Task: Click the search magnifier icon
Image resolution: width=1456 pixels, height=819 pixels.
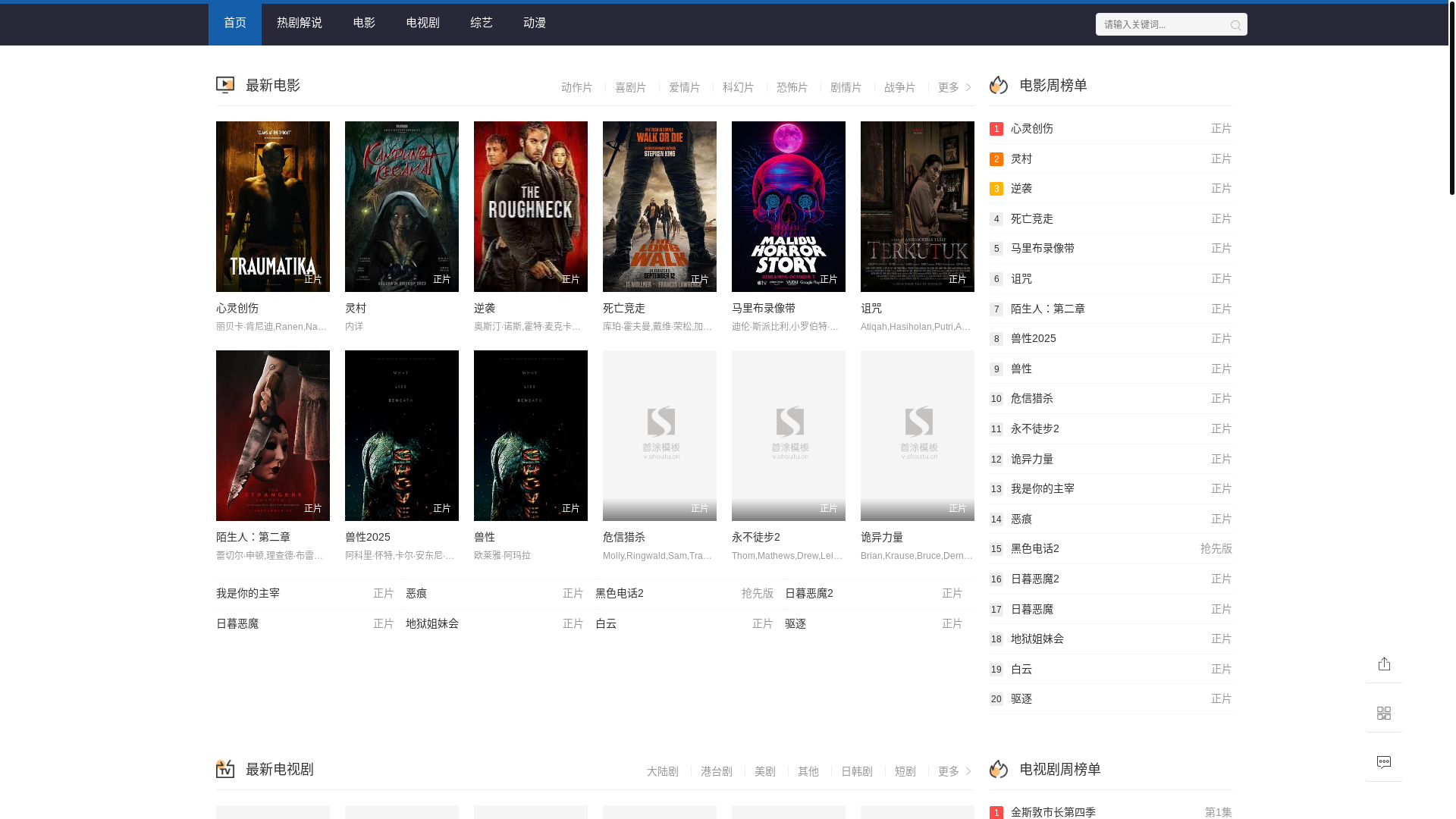Action: tap(1235, 25)
